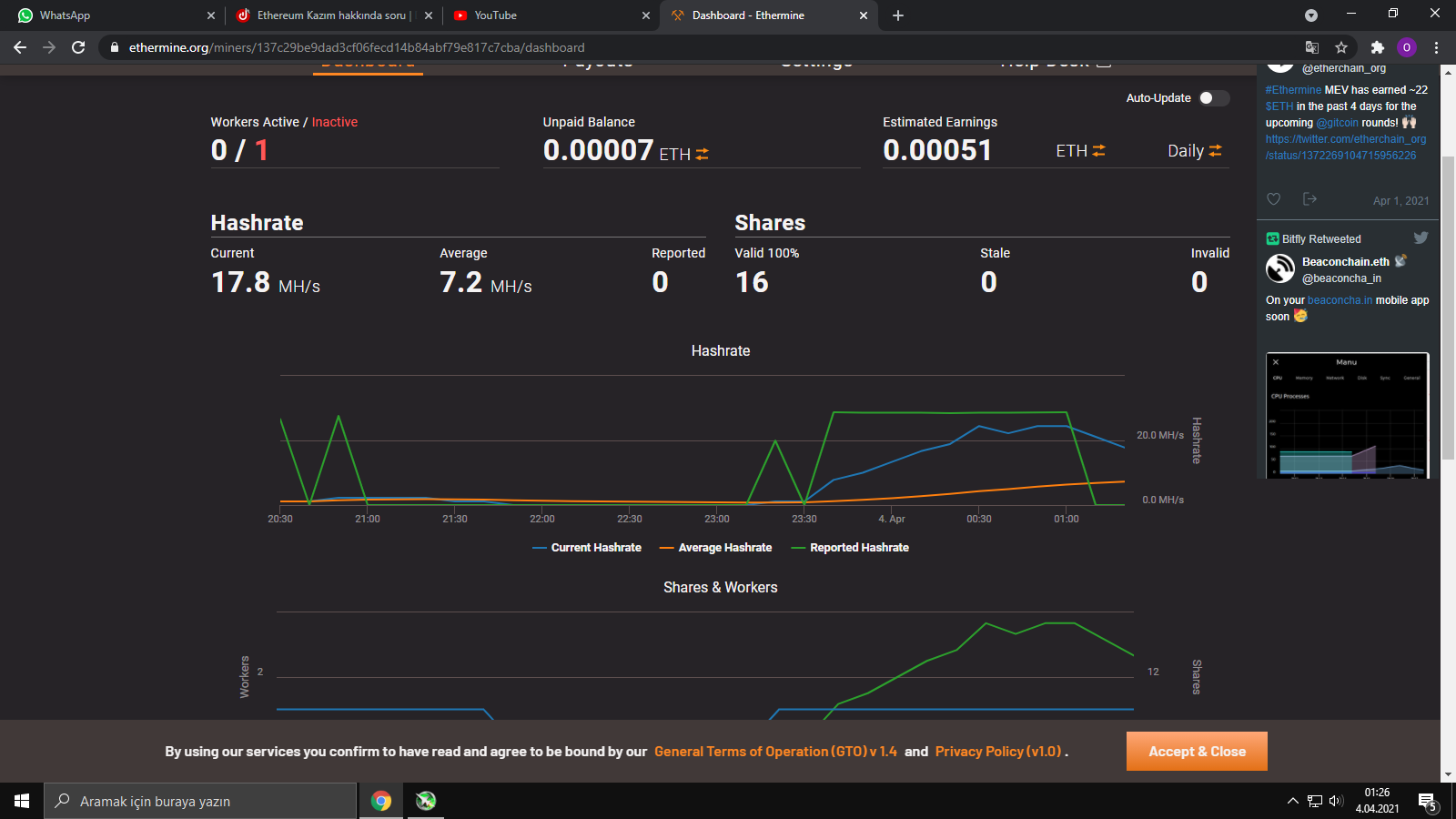This screenshot has width=1456, height=819.
Task: Reload the Ethermine dashboard page
Action: click(x=78, y=47)
